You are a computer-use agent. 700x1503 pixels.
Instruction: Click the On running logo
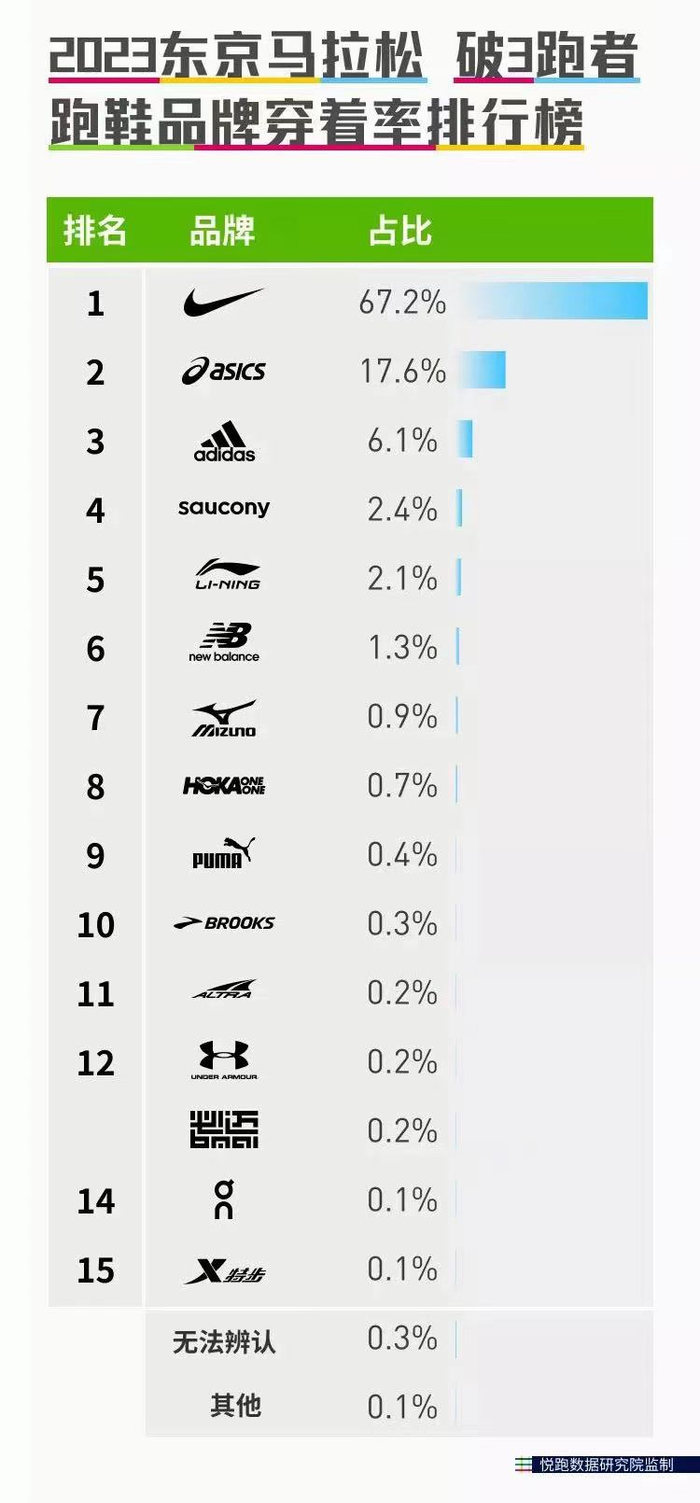(225, 1199)
